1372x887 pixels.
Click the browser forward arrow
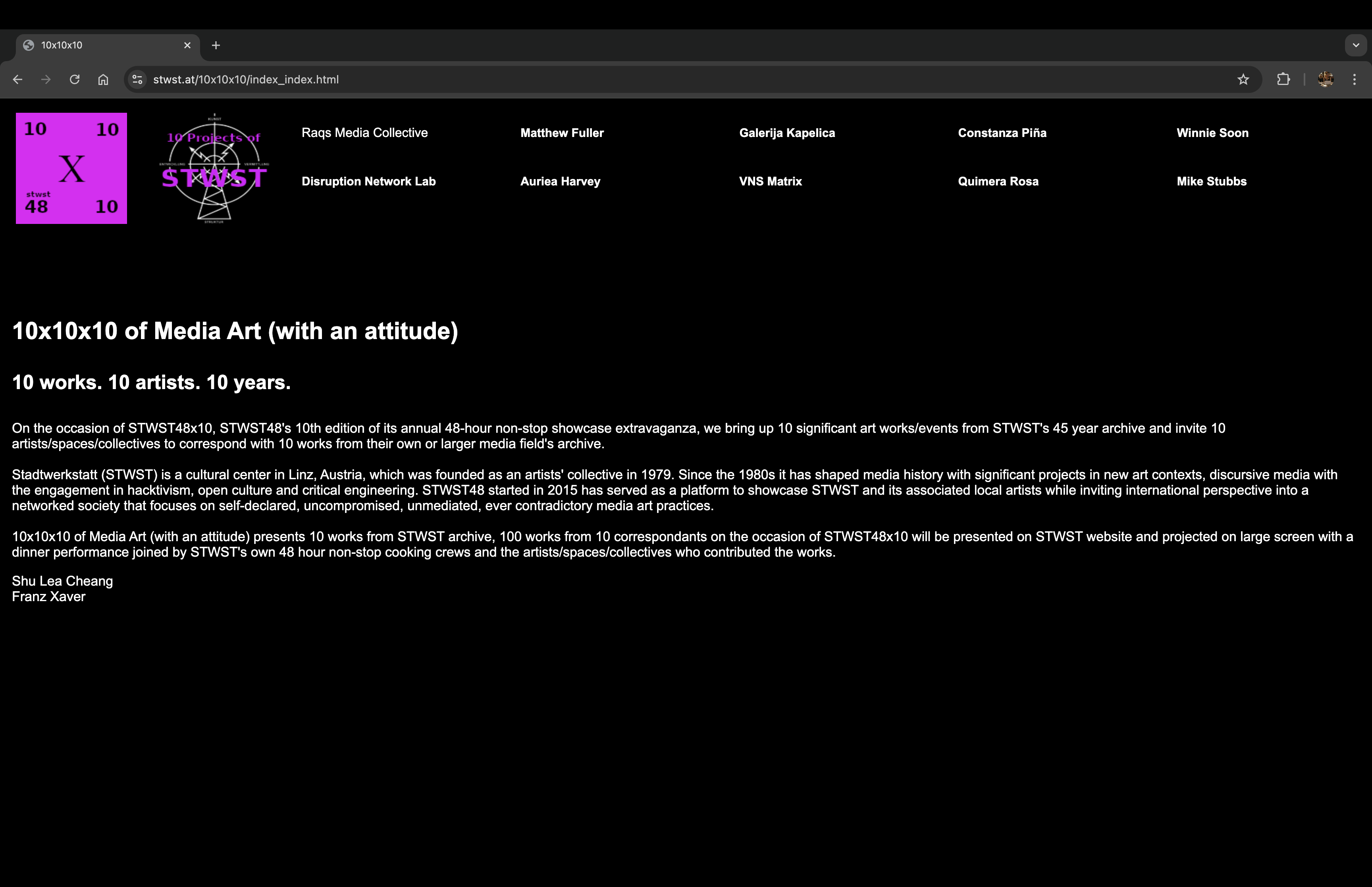pos(46,79)
